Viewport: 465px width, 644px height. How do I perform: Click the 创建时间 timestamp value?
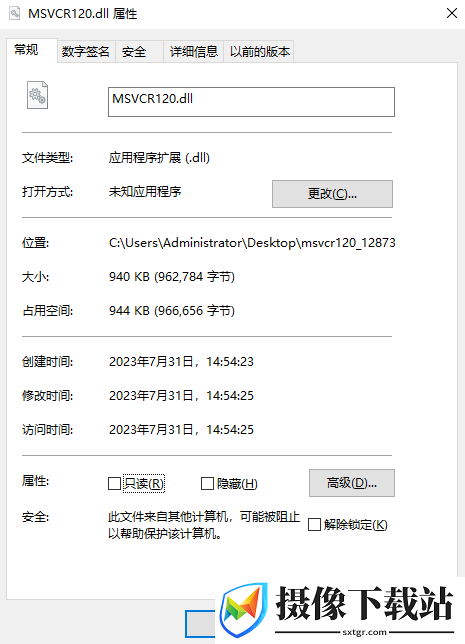(x=181, y=362)
